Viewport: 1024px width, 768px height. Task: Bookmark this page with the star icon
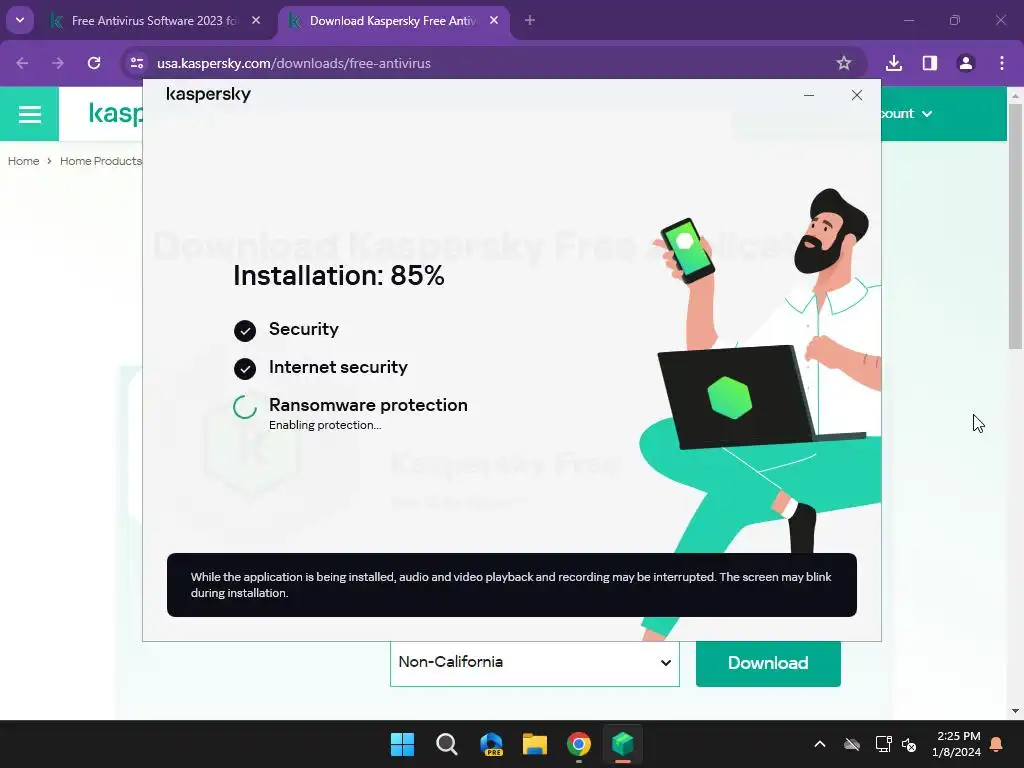(844, 63)
